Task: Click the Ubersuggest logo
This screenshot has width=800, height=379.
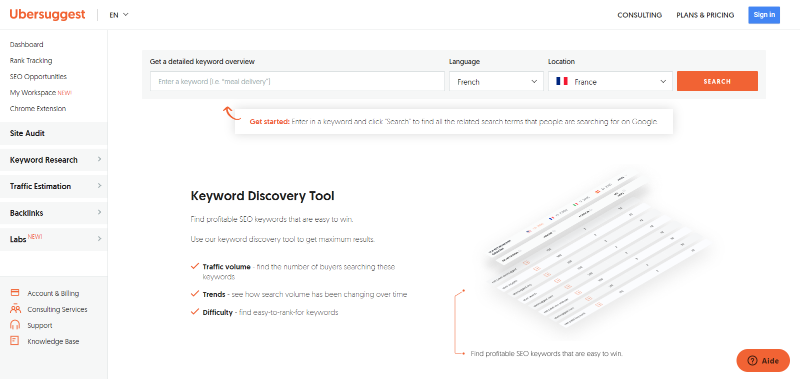Action: click(x=47, y=14)
